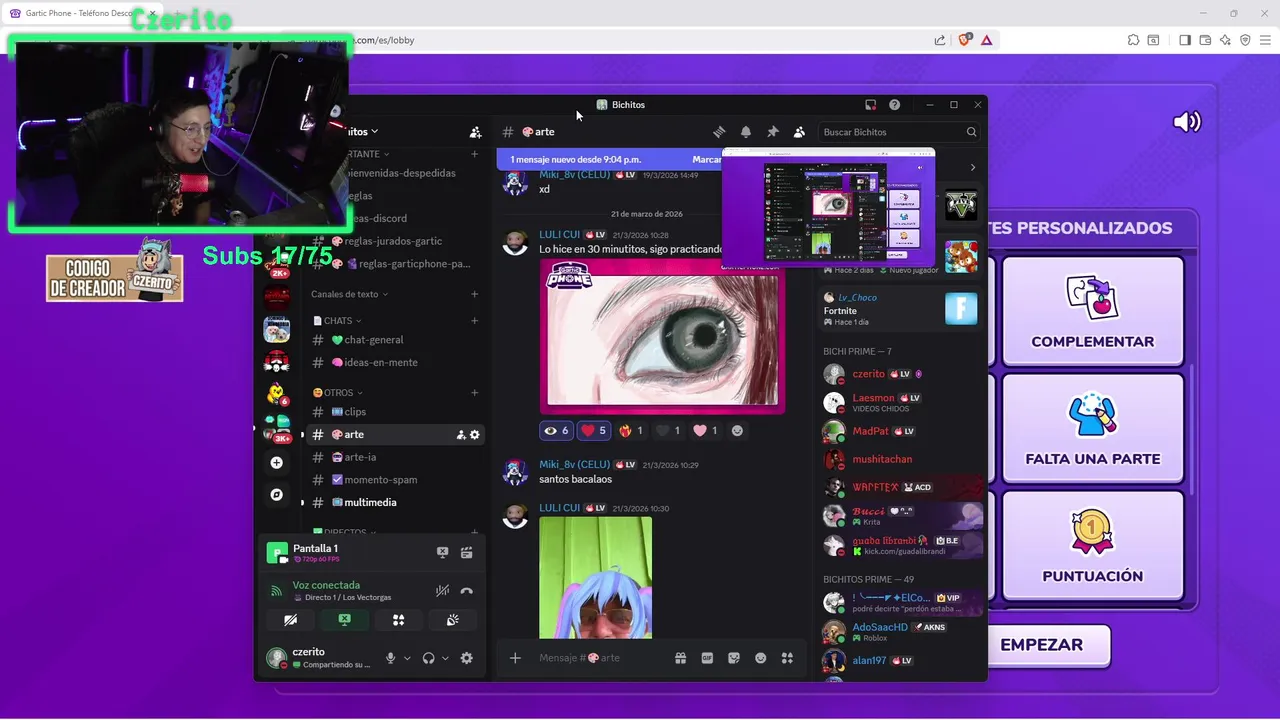Open headphone output options arrow
Viewport: 1280px width, 720px height.
(x=445, y=658)
